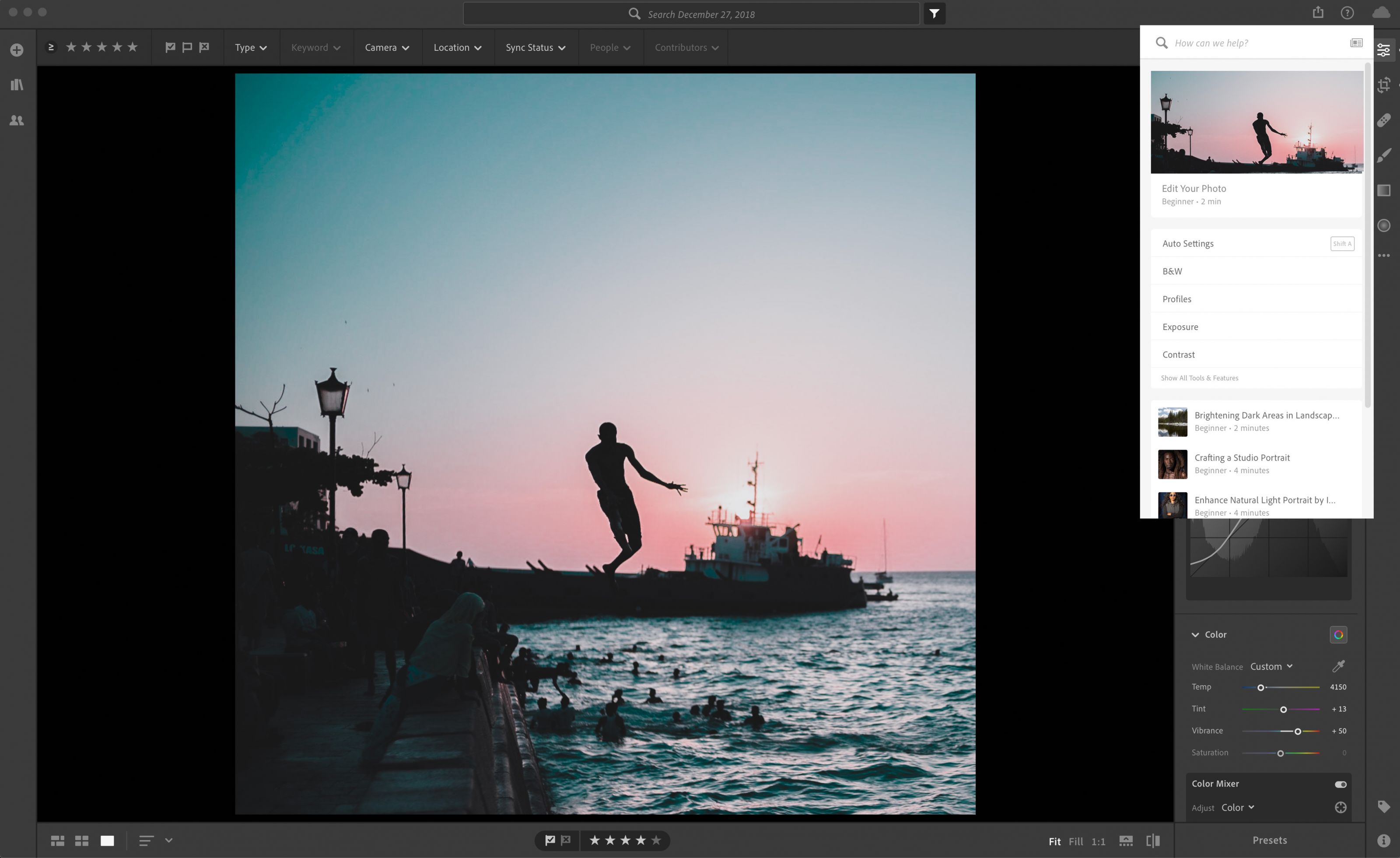This screenshot has height=858, width=1400.
Task: Flag the photo as a pick
Action: 550,840
